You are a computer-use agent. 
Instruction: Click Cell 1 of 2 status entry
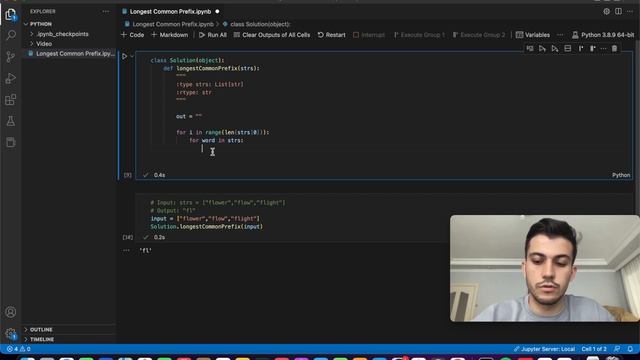click(594, 349)
